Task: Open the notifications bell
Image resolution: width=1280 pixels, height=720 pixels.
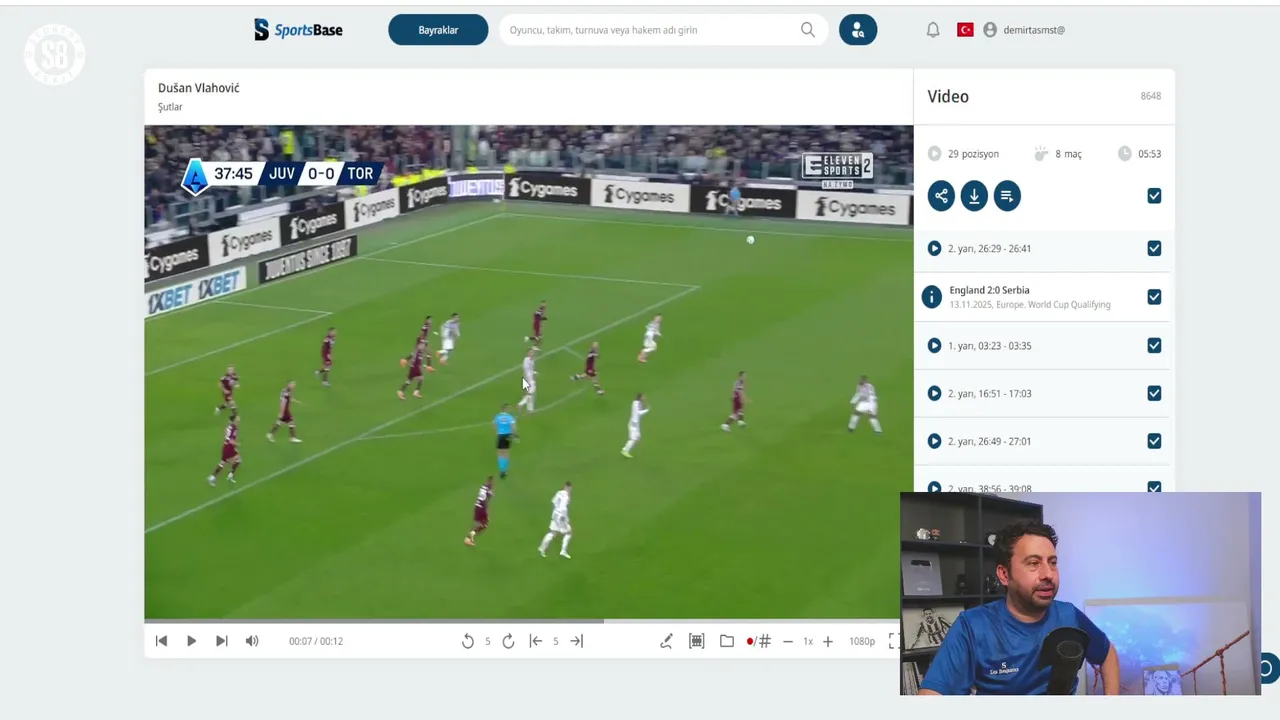Action: (933, 30)
